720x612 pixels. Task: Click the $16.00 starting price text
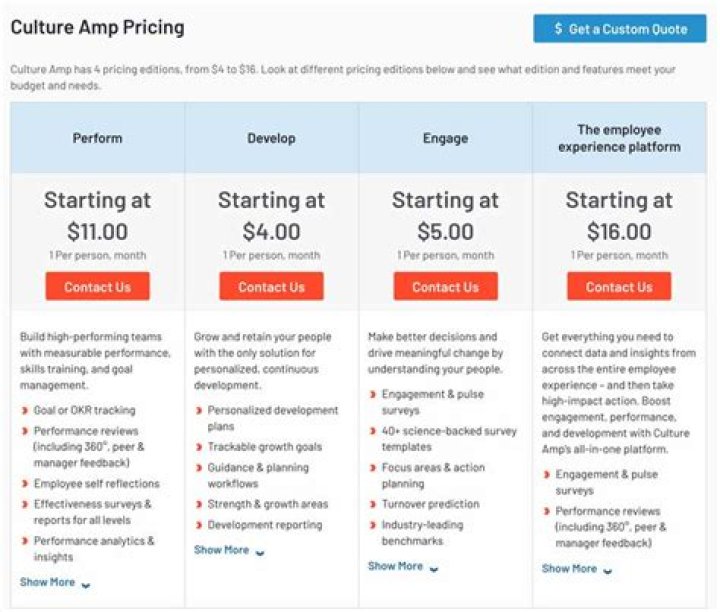[x=619, y=231]
